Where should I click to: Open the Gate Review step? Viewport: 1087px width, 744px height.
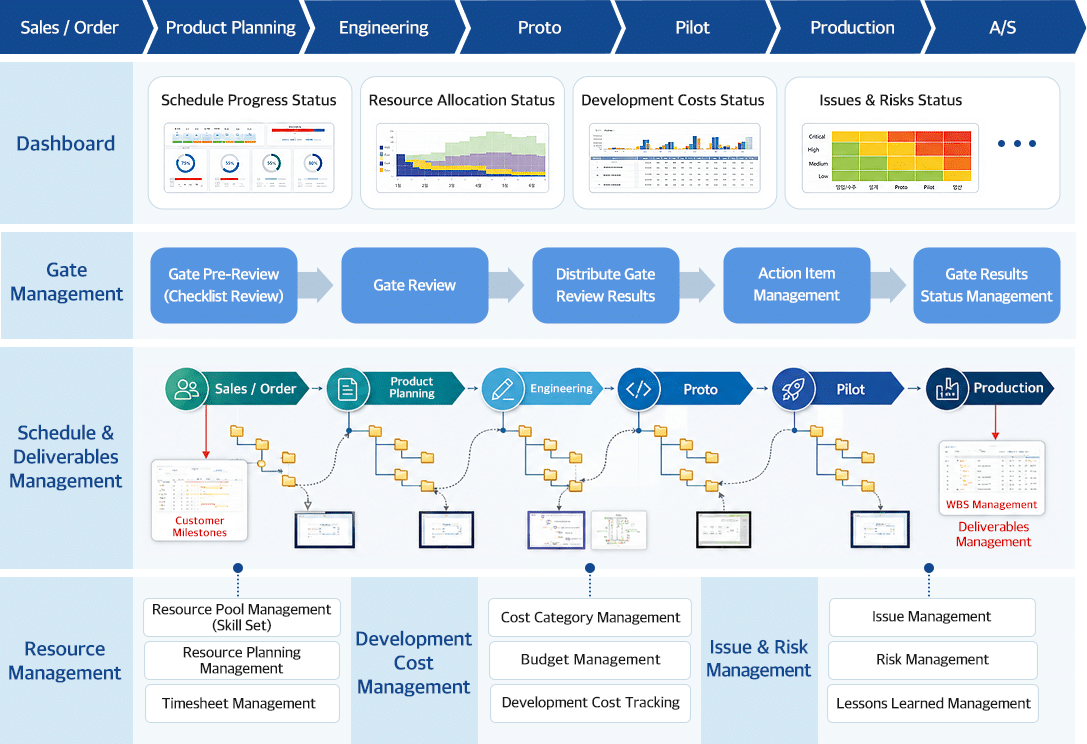click(415, 285)
